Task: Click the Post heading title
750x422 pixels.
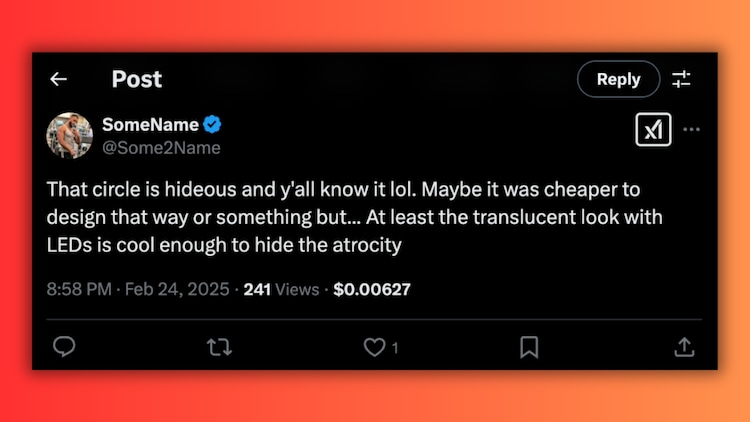Action: (x=136, y=79)
